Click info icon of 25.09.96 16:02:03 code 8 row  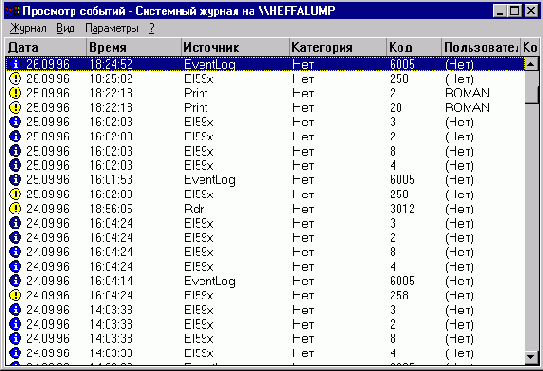click(15, 151)
